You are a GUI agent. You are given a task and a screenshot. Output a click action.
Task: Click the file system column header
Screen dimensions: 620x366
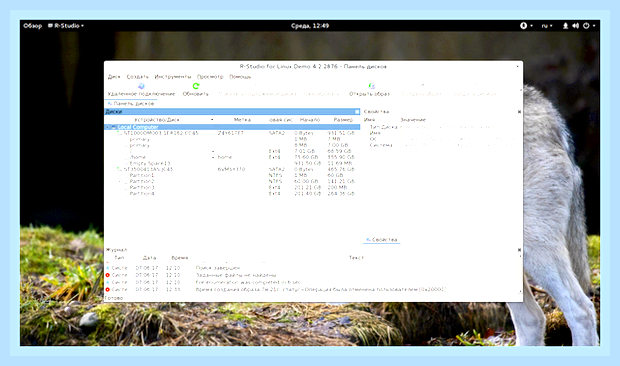[280, 120]
